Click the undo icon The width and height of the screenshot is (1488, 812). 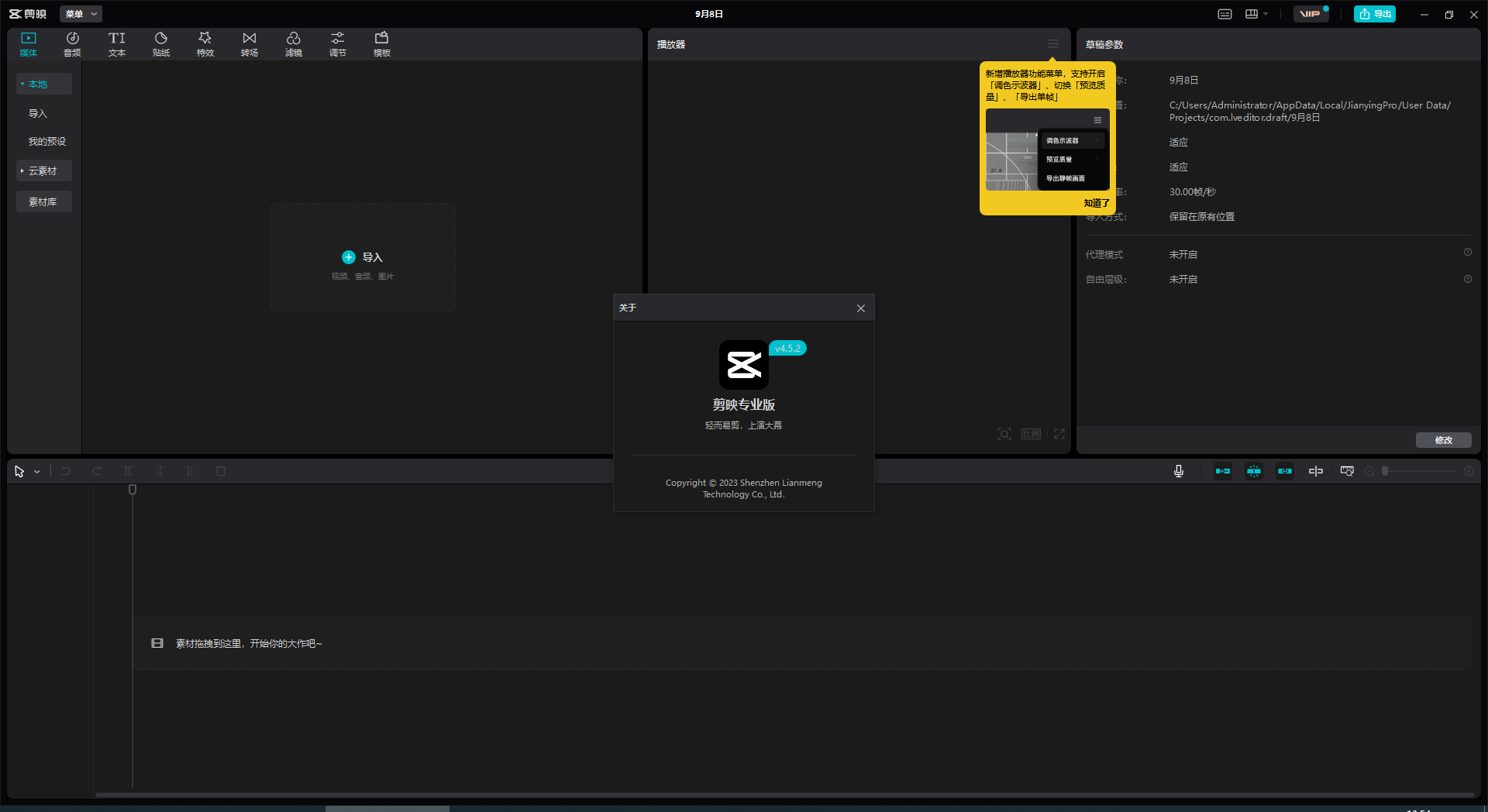[66, 471]
